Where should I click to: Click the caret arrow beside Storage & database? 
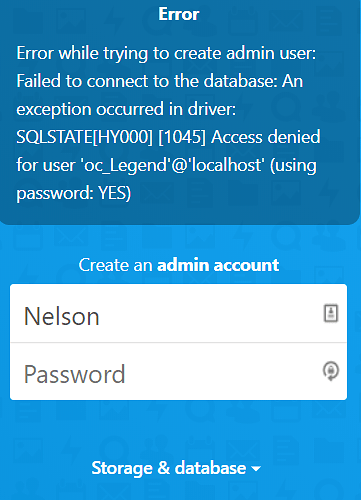pos(256,469)
